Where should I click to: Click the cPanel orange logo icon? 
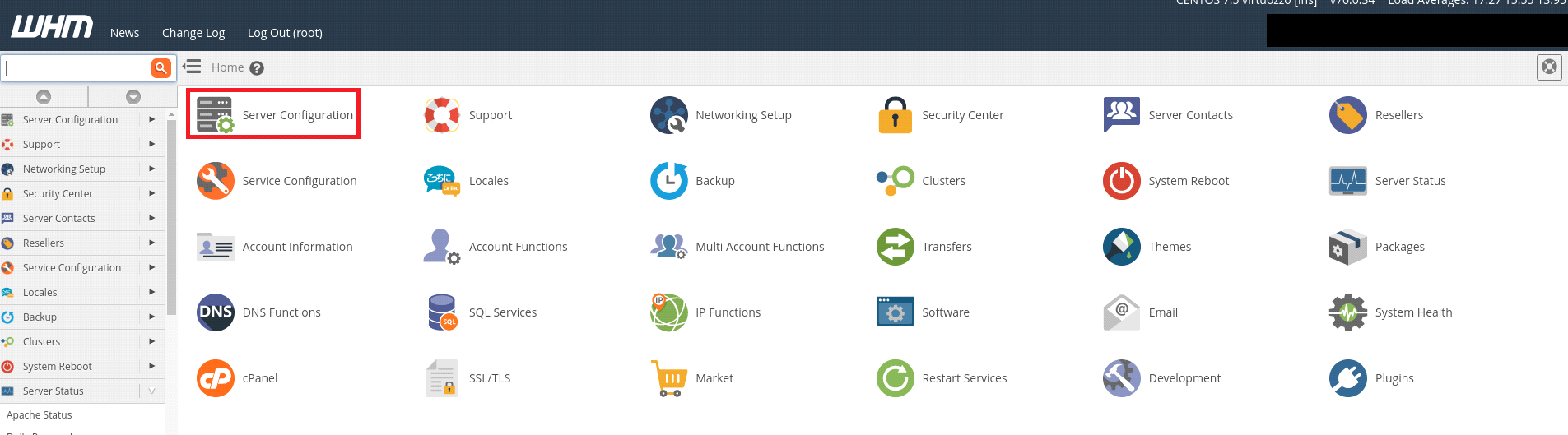pyautogui.click(x=216, y=378)
